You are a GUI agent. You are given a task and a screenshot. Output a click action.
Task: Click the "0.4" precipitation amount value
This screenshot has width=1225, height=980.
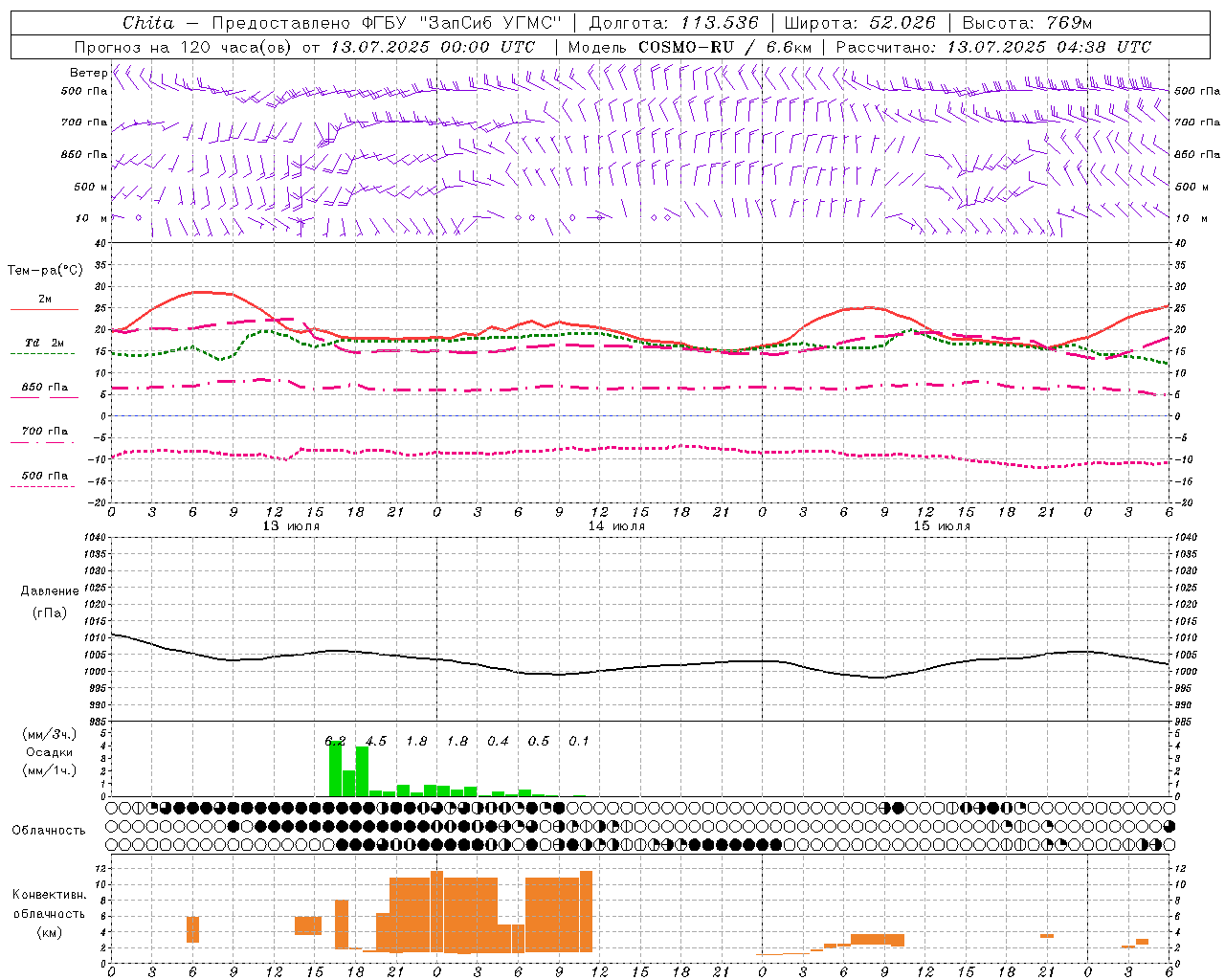[498, 741]
